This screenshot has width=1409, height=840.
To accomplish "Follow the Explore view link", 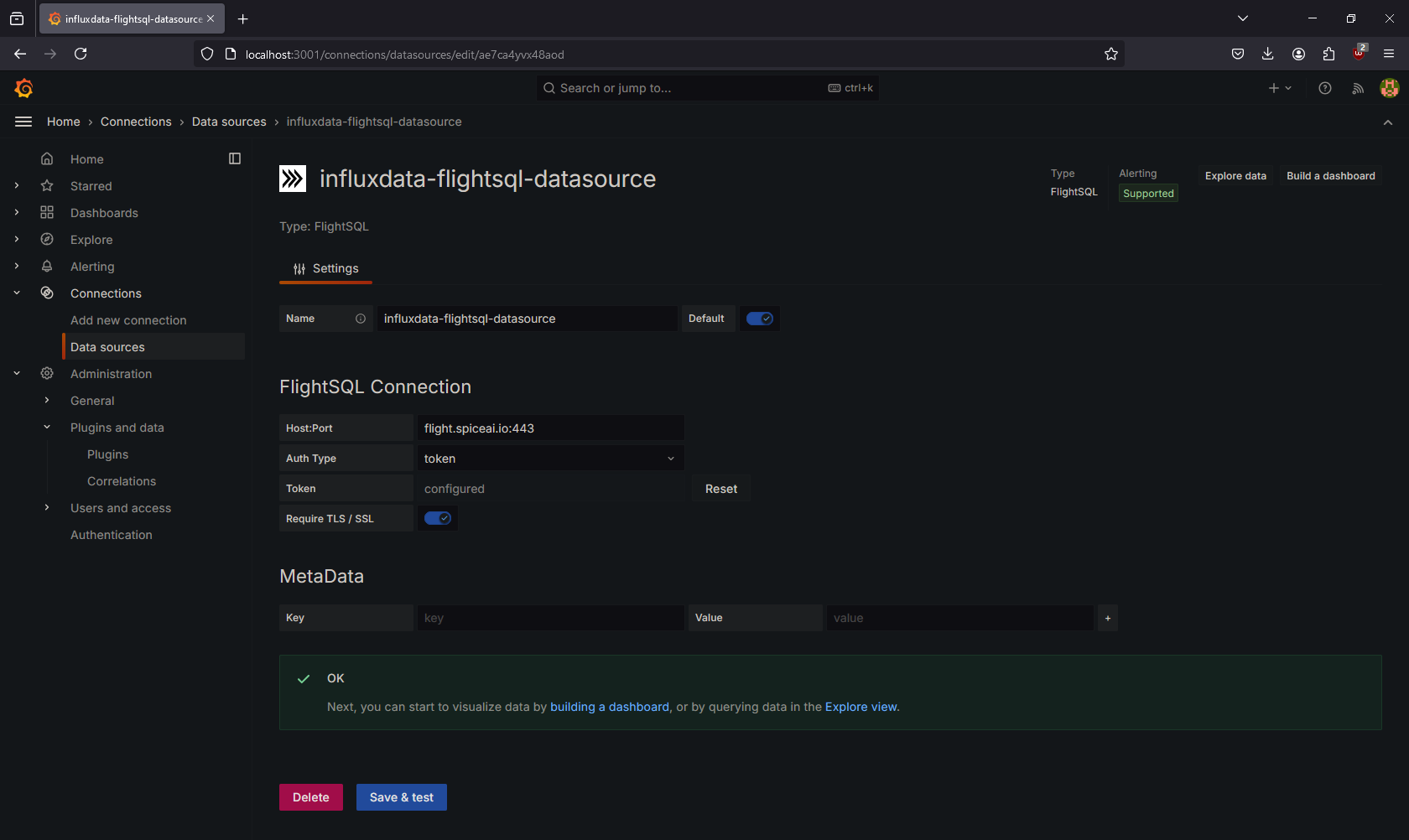I will click(860, 707).
